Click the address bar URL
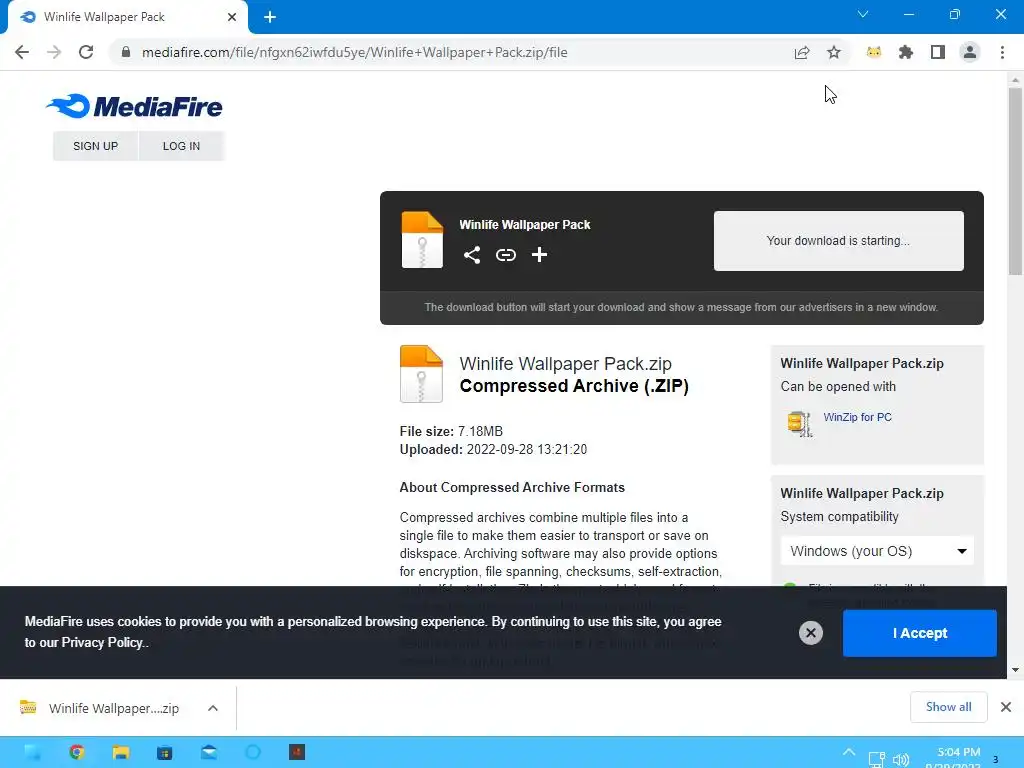 pyautogui.click(x=355, y=52)
